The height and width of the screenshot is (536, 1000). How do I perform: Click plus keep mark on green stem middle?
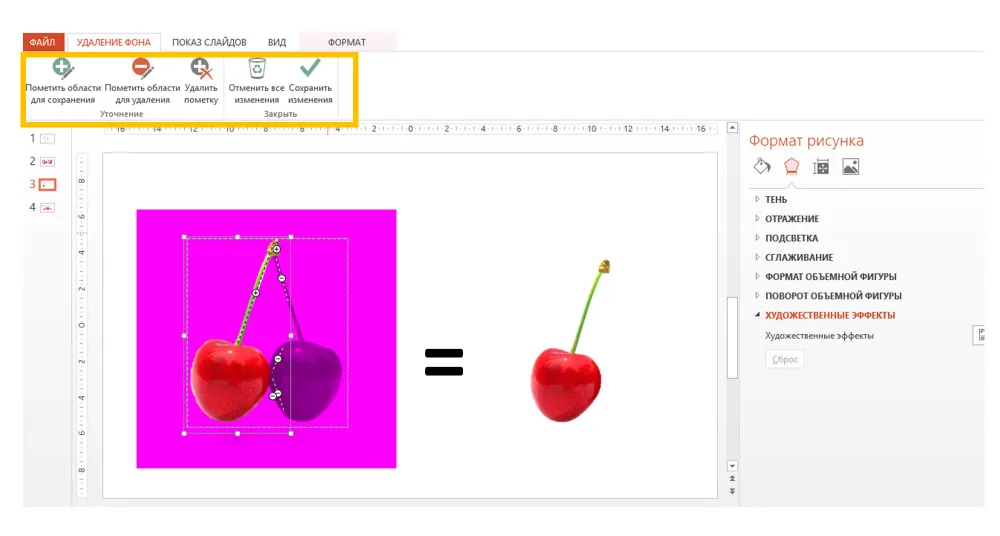255,293
